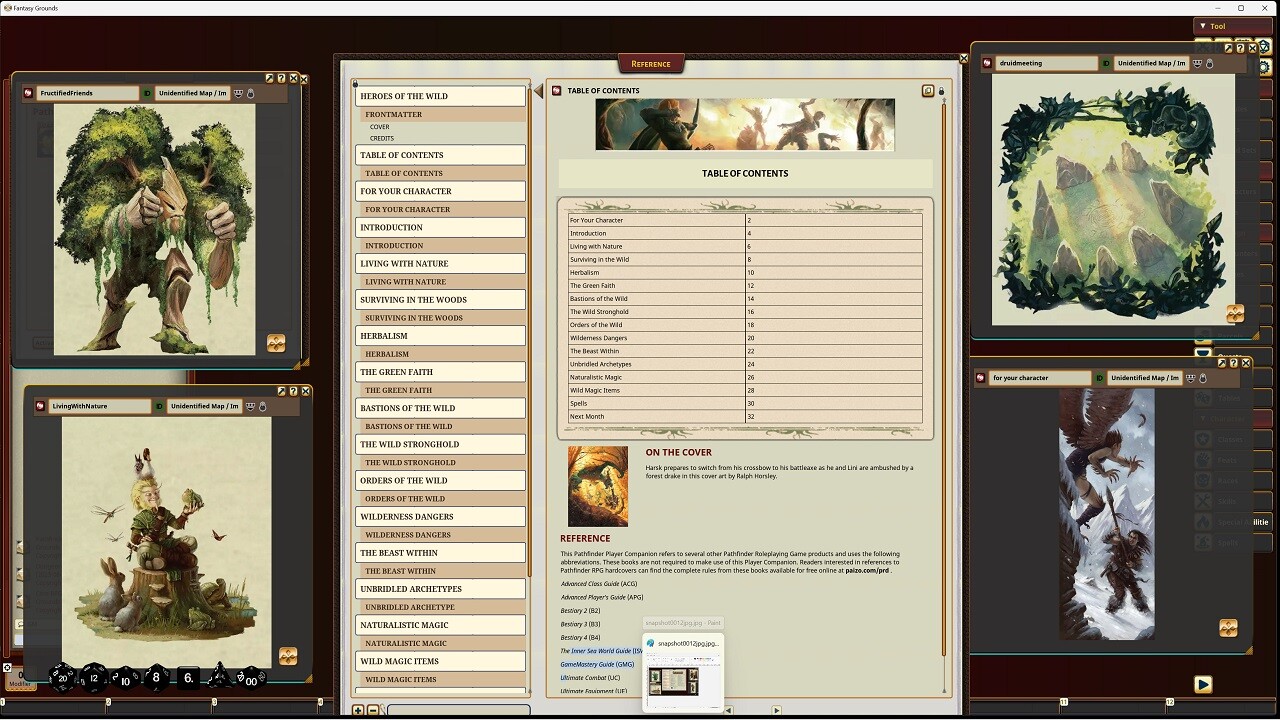Roll the percentile 00 die
This screenshot has width=1280, height=720.
250,681
